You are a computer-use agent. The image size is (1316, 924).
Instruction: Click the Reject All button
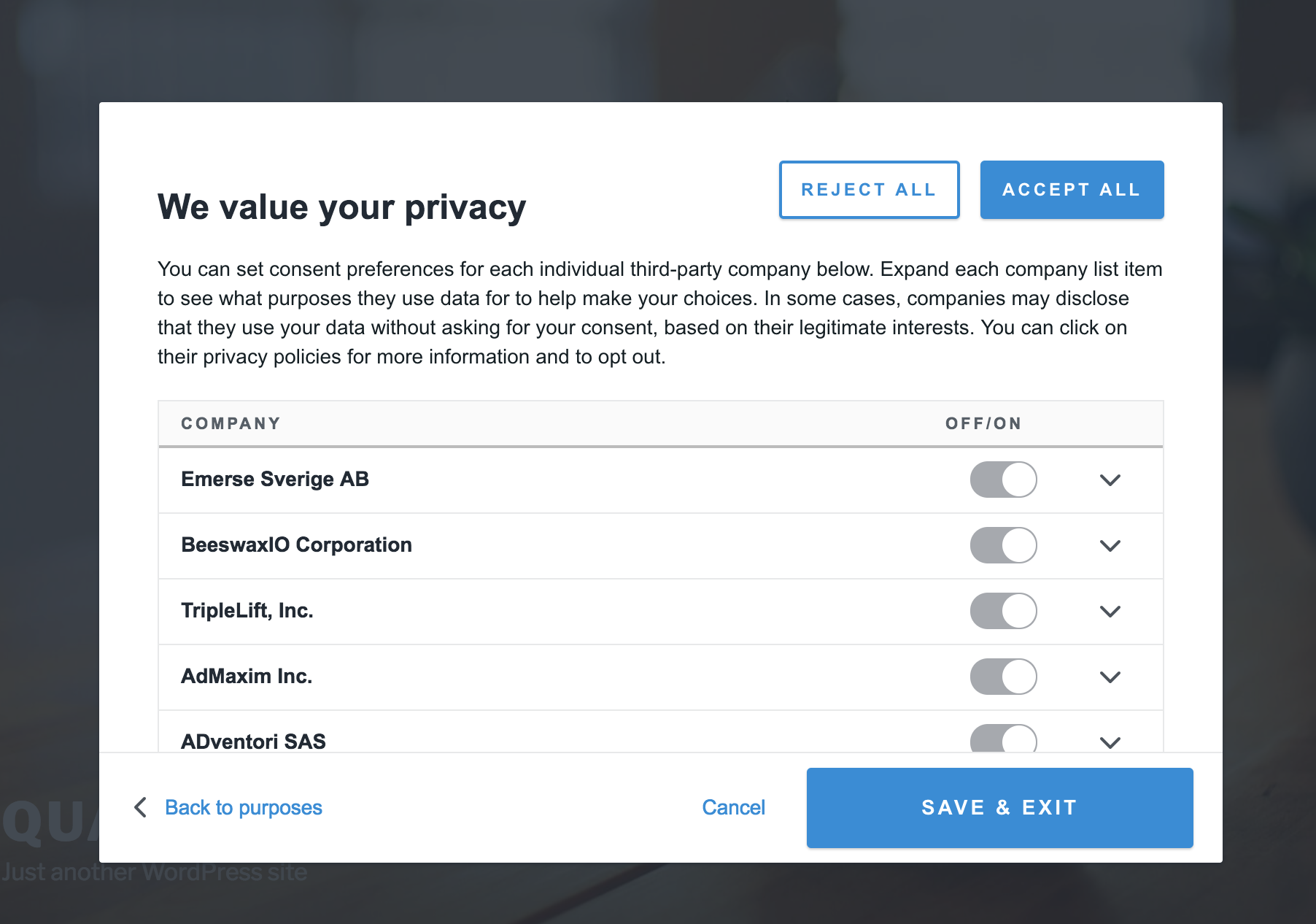pos(868,190)
